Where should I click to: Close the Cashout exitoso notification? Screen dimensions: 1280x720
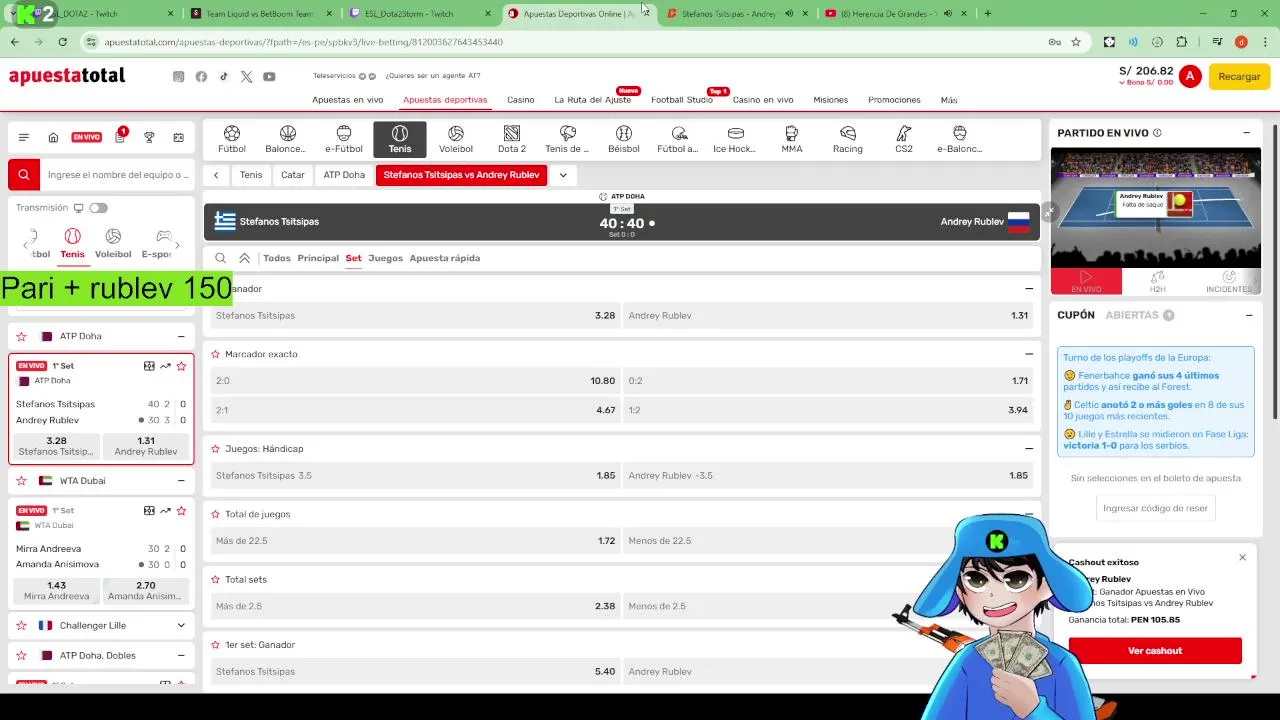[1243, 558]
